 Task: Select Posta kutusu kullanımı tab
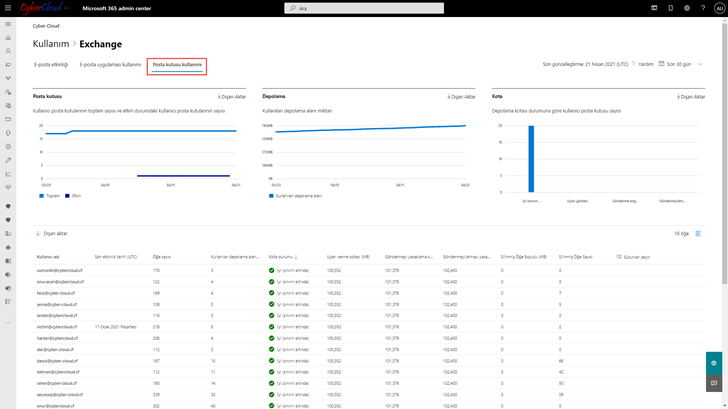(177, 65)
